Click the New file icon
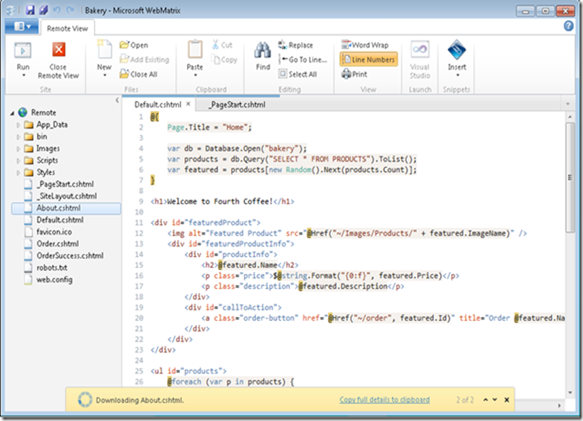The image size is (583, 421). point(104,49)
